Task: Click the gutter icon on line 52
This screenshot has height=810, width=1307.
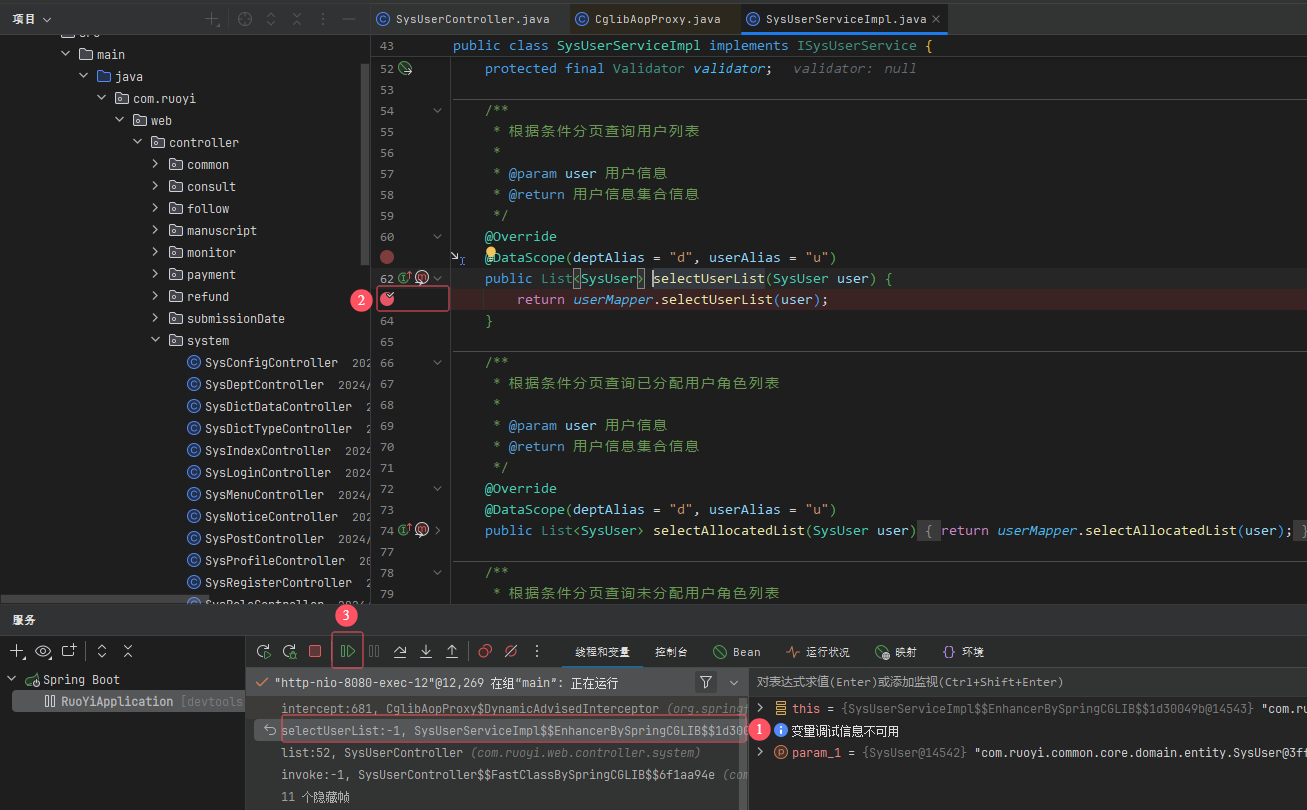Action: click(405, 68)
